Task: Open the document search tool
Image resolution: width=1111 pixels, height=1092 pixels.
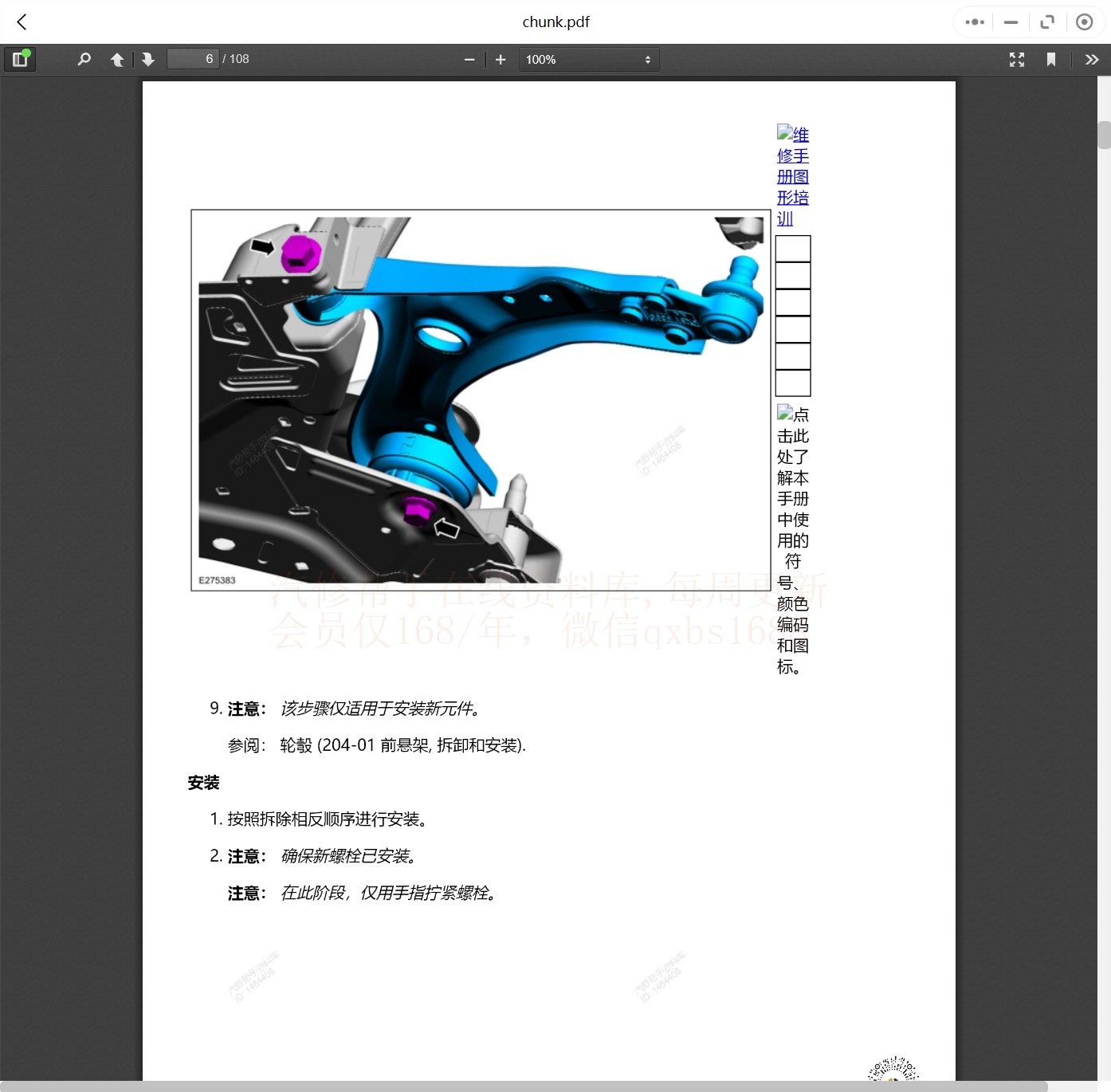Action: [x=84, y=59]
